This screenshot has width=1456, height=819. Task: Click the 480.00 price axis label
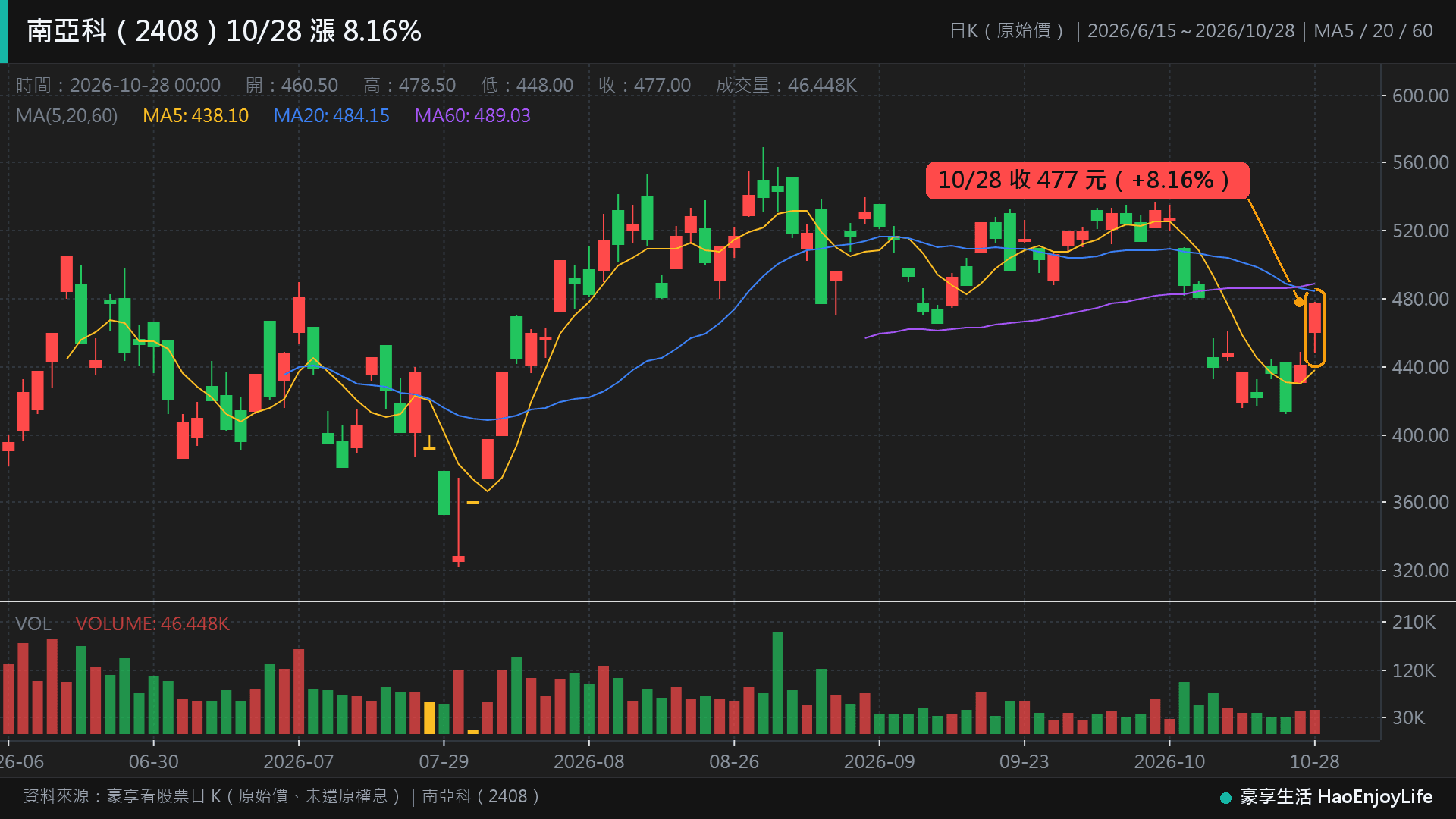pyautogui.click(x=1420, y=299)
